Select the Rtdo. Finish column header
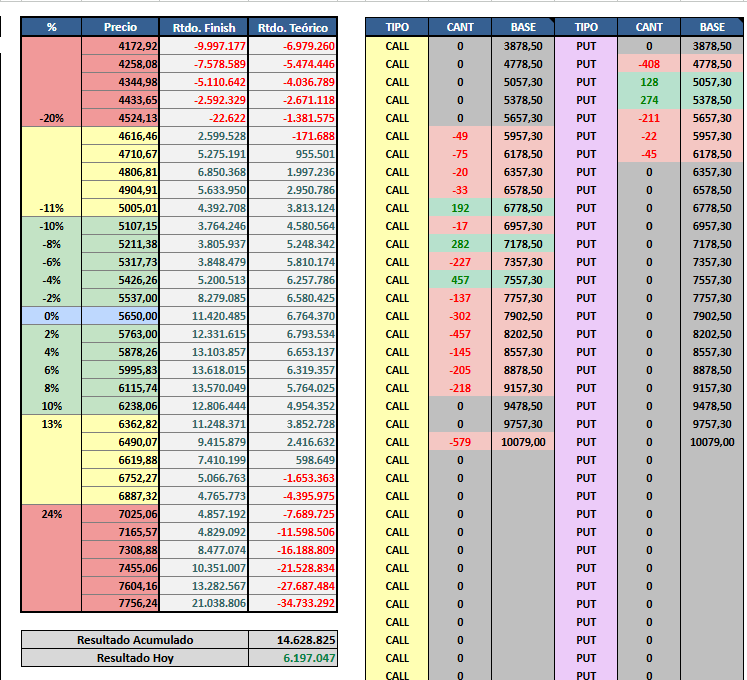Image resolution: width=747 pixels, height=680 pixels. (203, 27)
